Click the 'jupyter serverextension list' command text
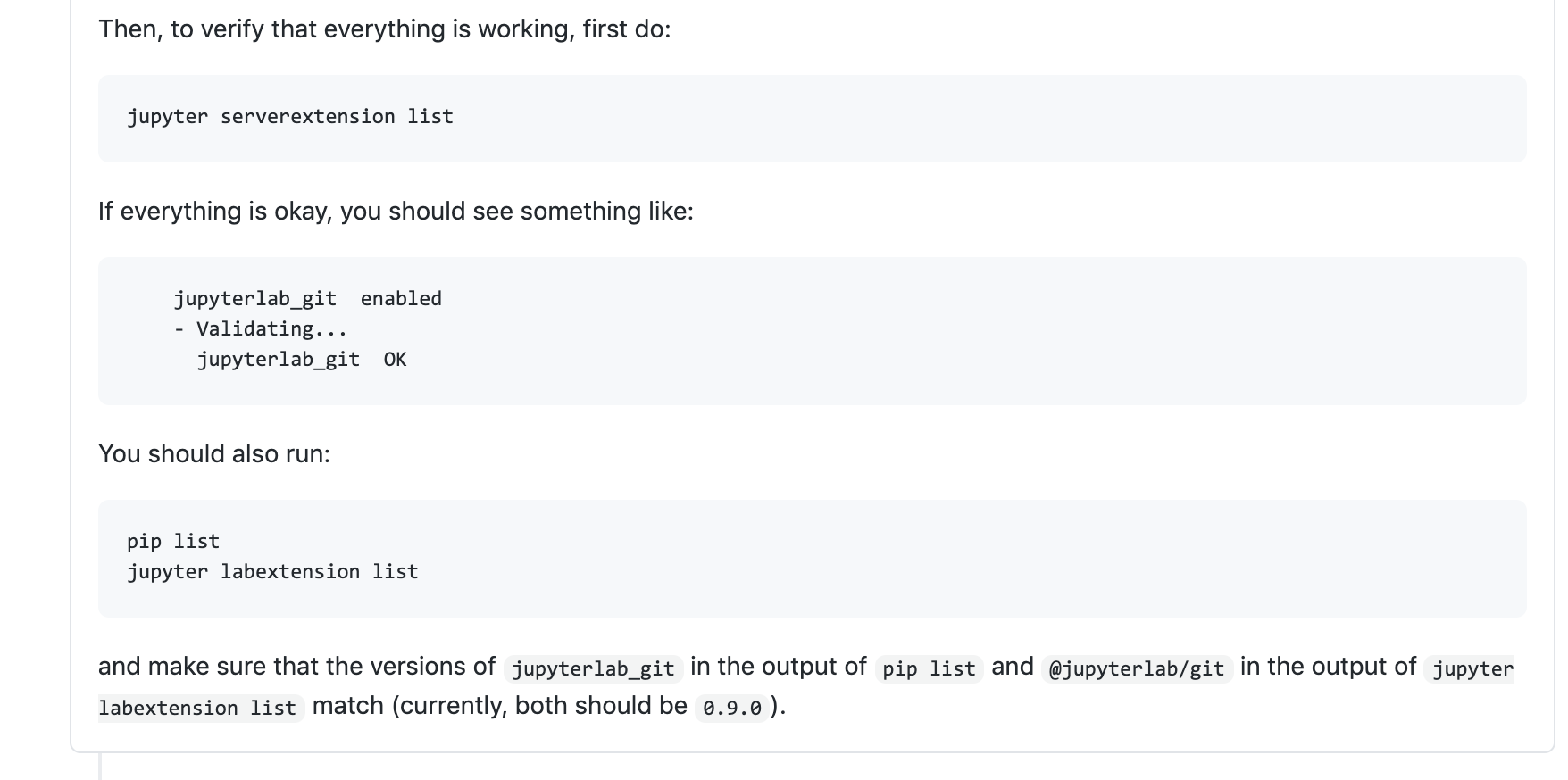 coord(289,117)
